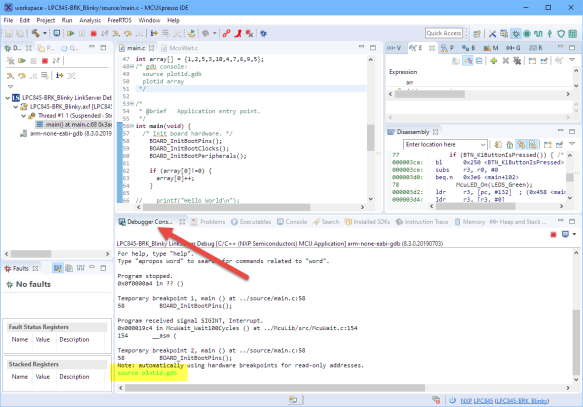Open Expressions view menu triangle
Screen dimensions: 583x407
tap(572, 60)
